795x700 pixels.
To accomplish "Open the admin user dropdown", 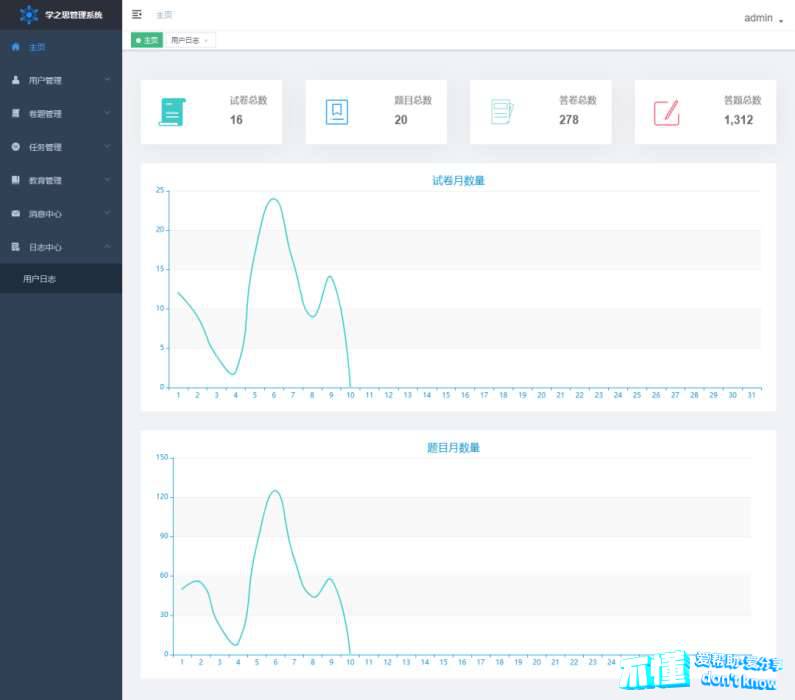I will click(763, 18).
